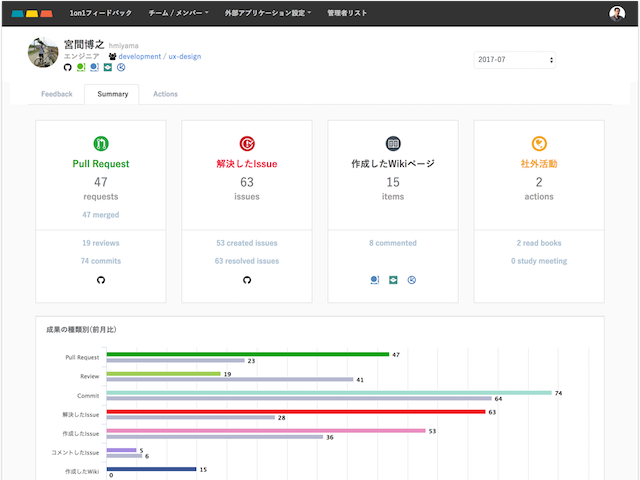The width and height of the screenshot is (640, 480).
Task: Click the green Pull Request card icon
Action: 101,143
